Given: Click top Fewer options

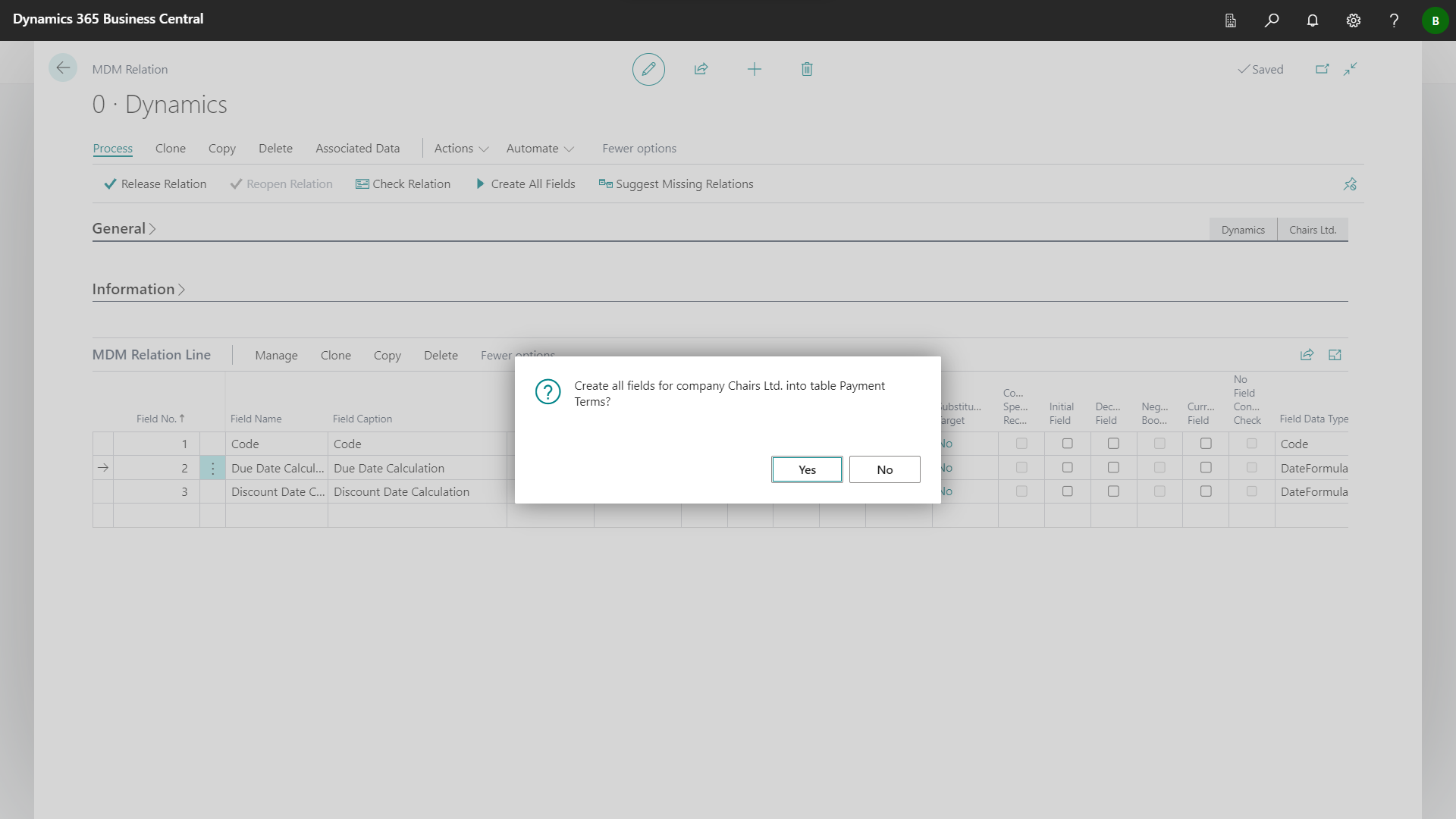Looking at the screenshot, I should (639, 149).
